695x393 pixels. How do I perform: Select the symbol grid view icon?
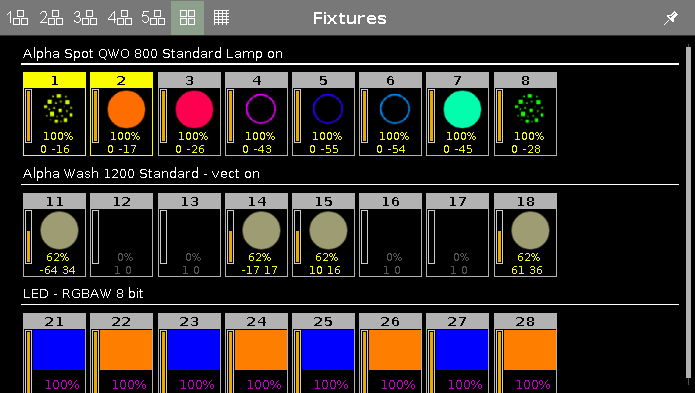(x=187, y=18)
